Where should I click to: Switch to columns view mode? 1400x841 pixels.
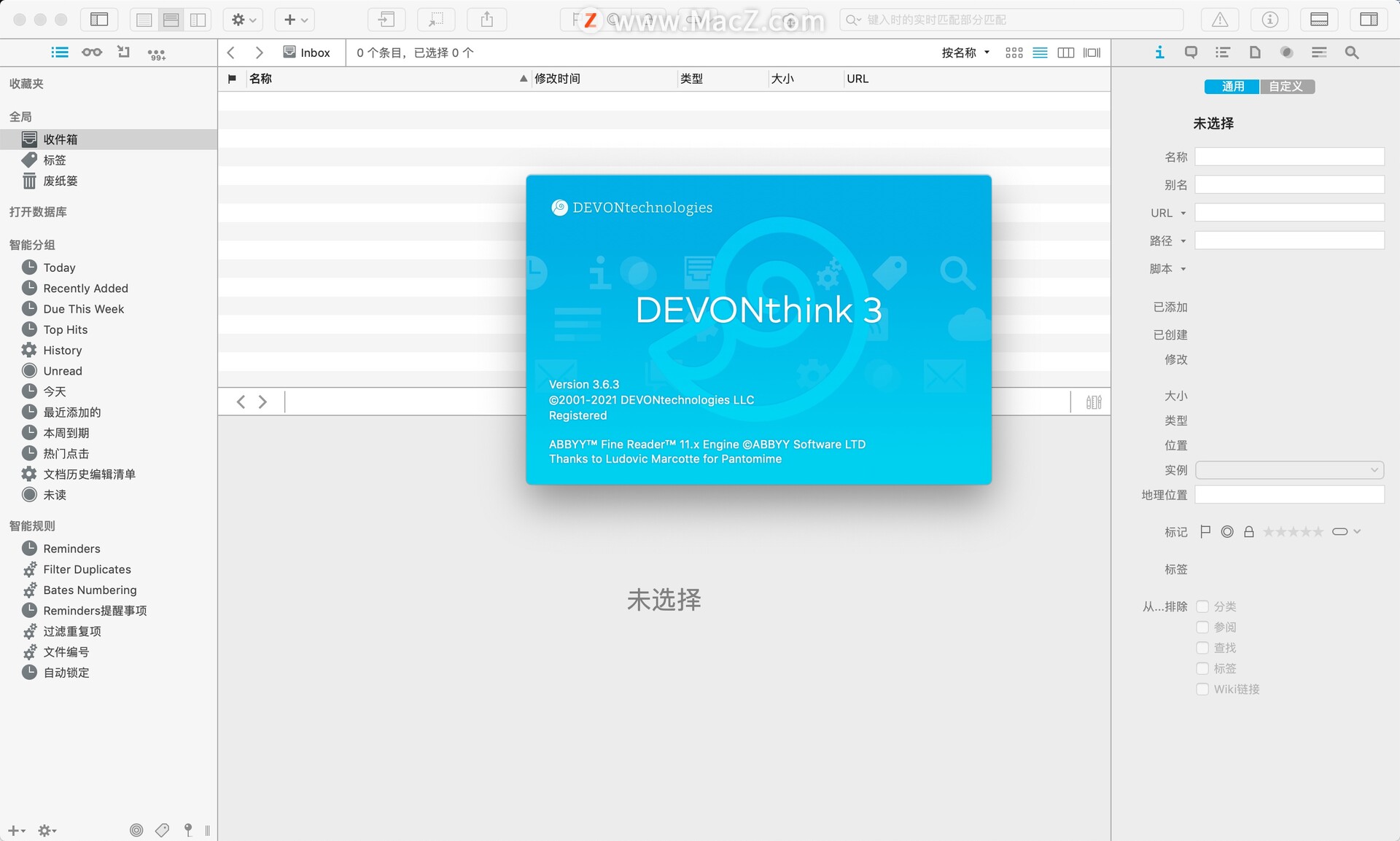[x=1065, y=52]
